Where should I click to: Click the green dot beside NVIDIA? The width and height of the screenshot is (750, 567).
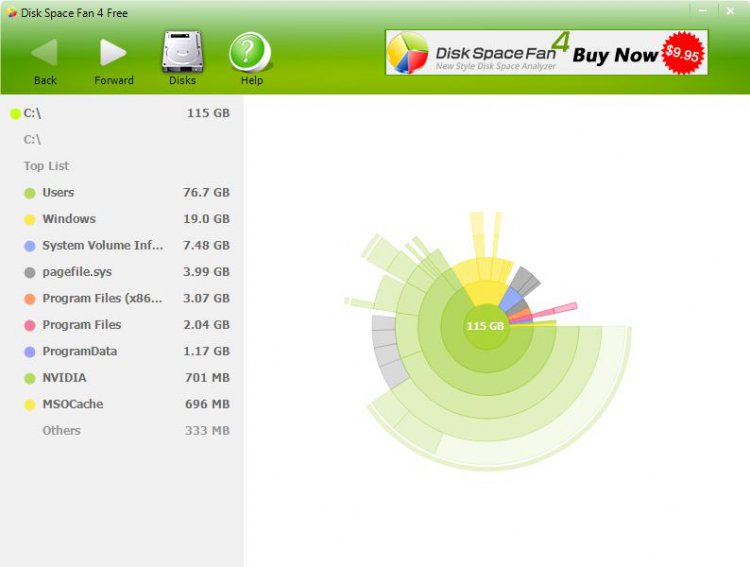click(x=30, y=378)
